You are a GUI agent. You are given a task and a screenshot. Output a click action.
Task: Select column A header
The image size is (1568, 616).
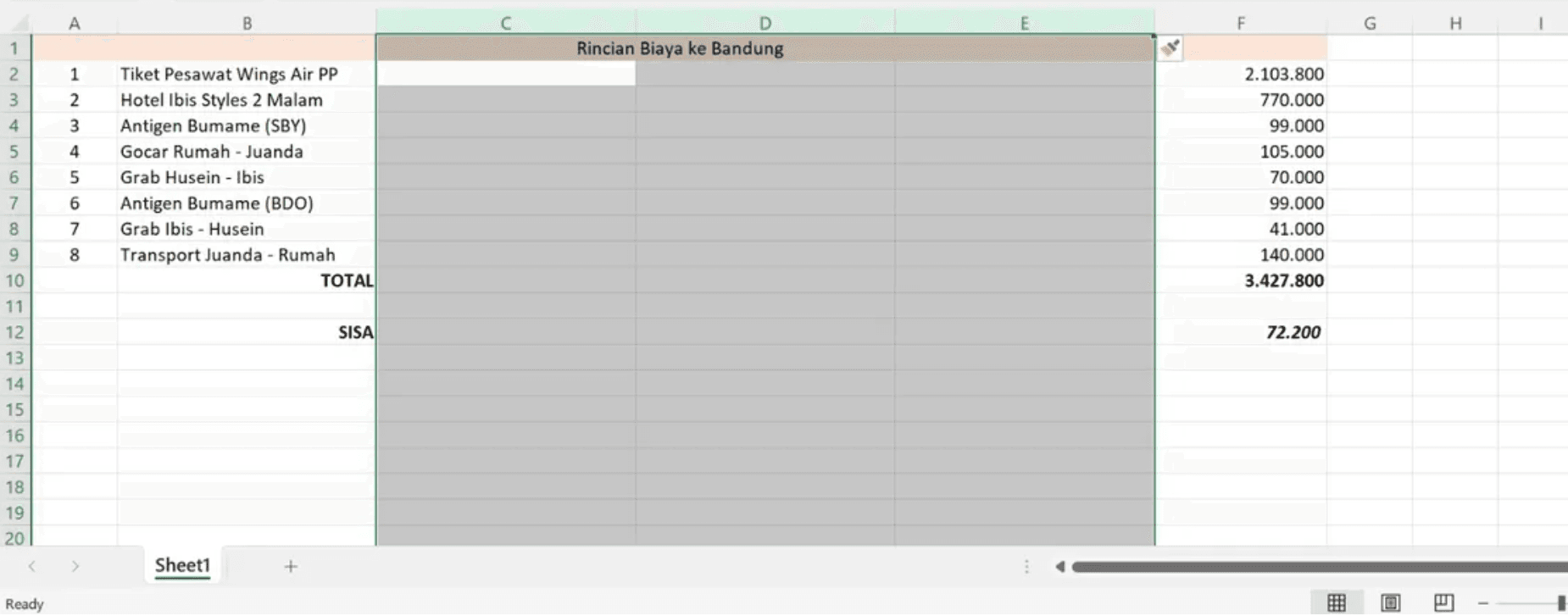[x=75, y=23]
